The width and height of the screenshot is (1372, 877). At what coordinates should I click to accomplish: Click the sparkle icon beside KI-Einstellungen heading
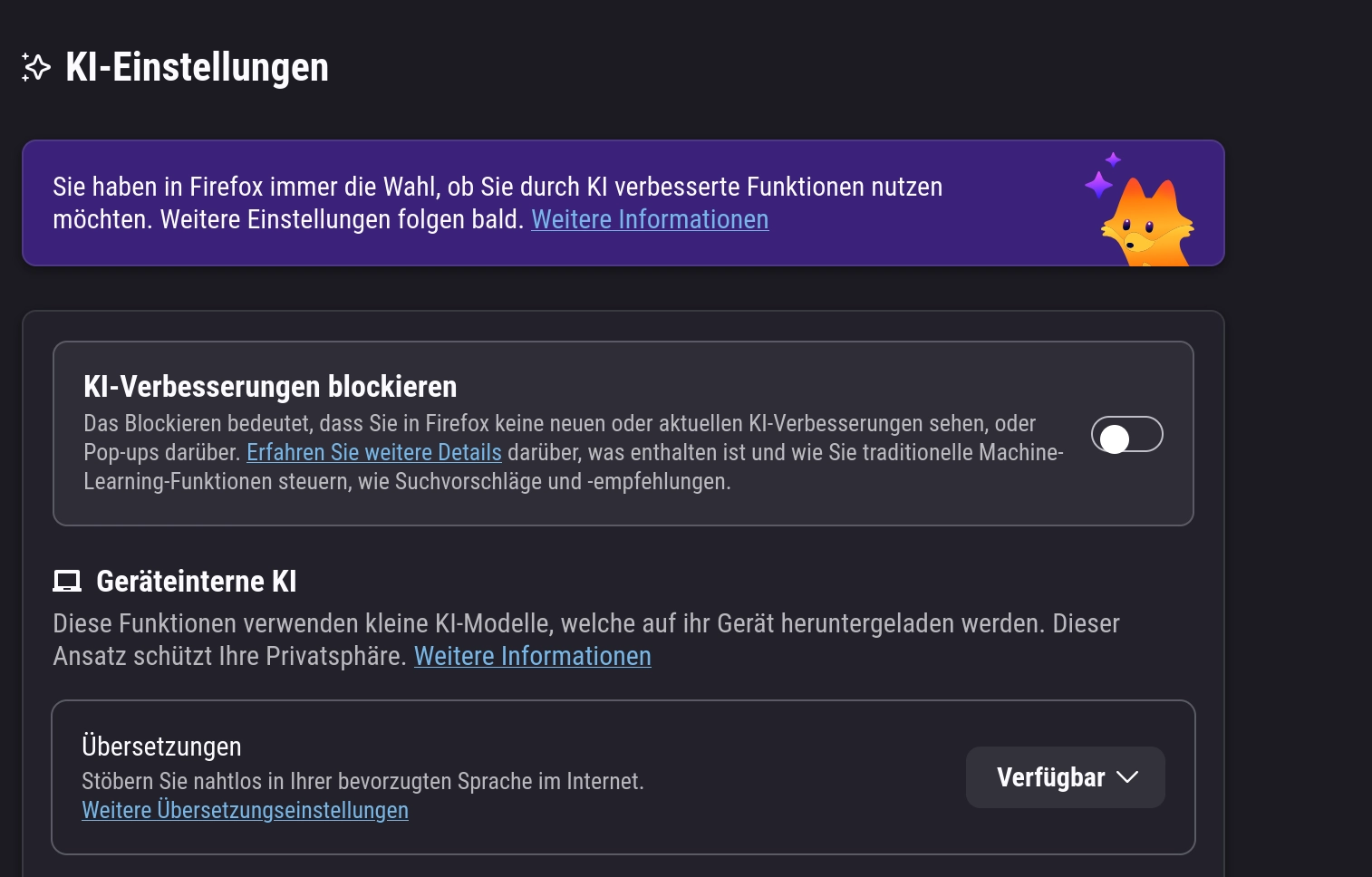point(35,66)
